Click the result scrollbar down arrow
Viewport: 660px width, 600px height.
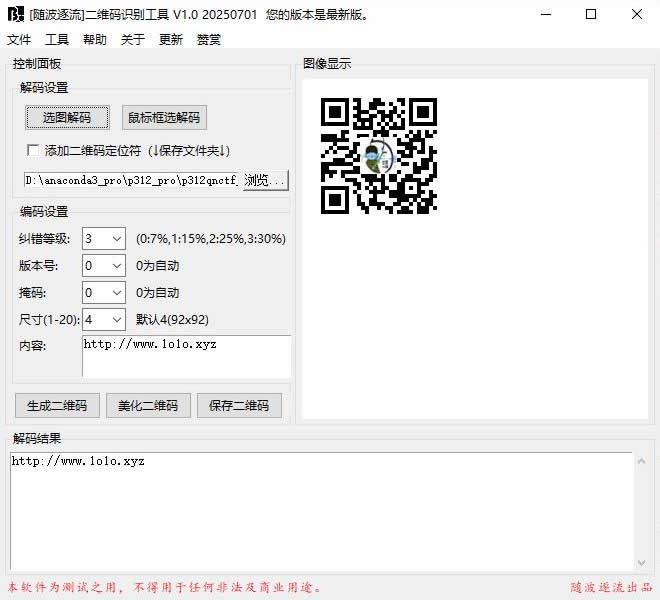[x=641, y=563]
